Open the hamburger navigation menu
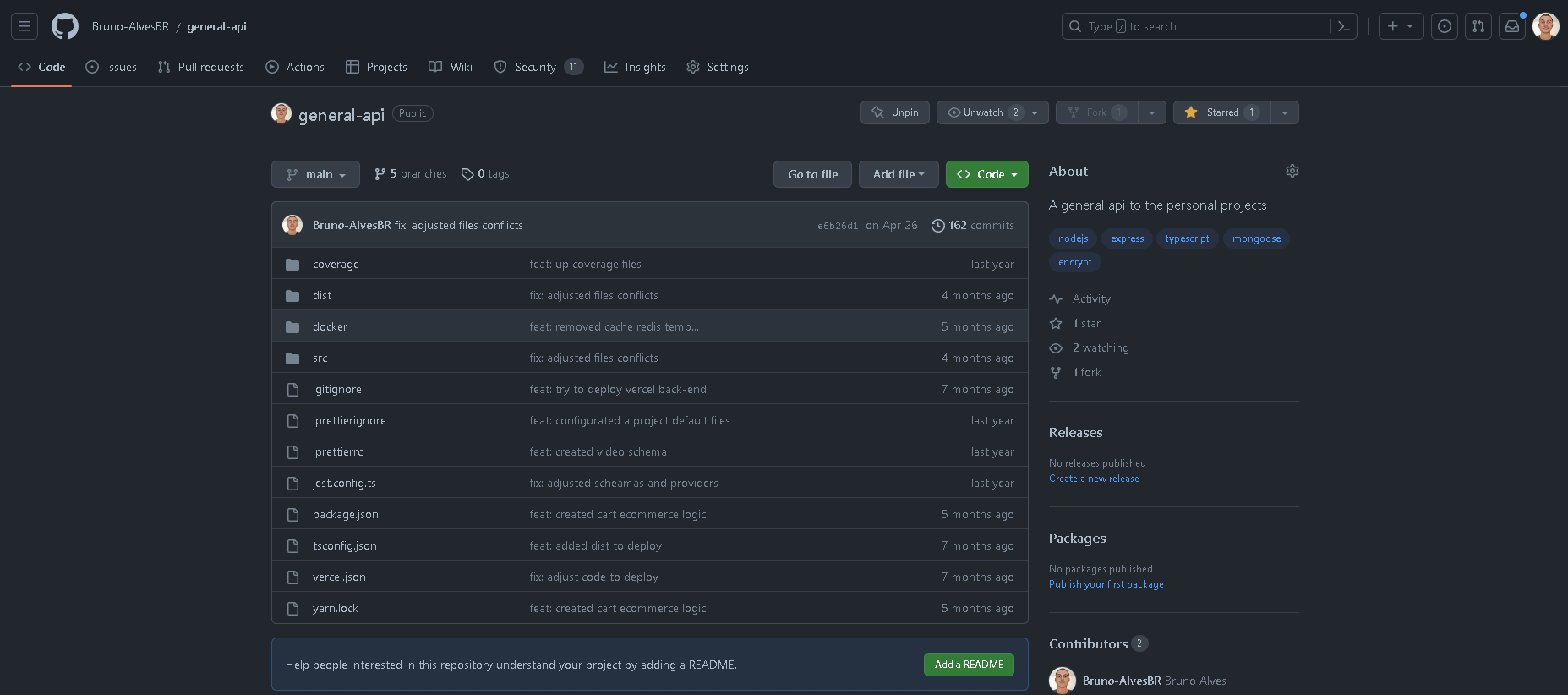 pos(25,26)
